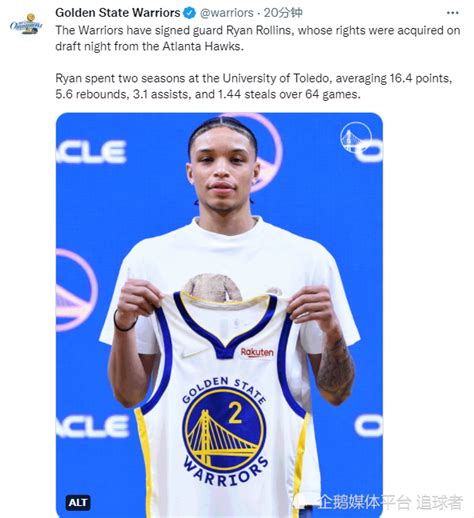The image size is (474, 518).
Task: Click the 企鹅媒体平台 watermark text
Action: [364, 502]
